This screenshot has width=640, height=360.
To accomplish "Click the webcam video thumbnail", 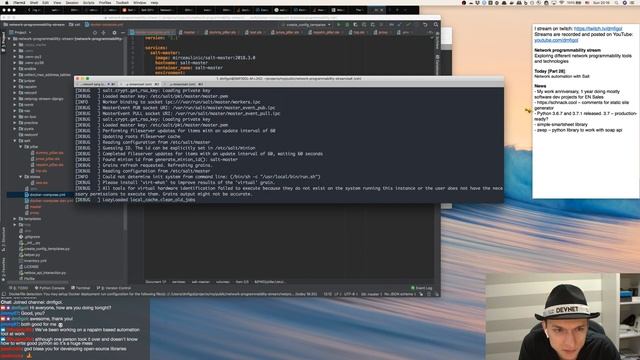I will pyautogui.click(x=563, y=316).
